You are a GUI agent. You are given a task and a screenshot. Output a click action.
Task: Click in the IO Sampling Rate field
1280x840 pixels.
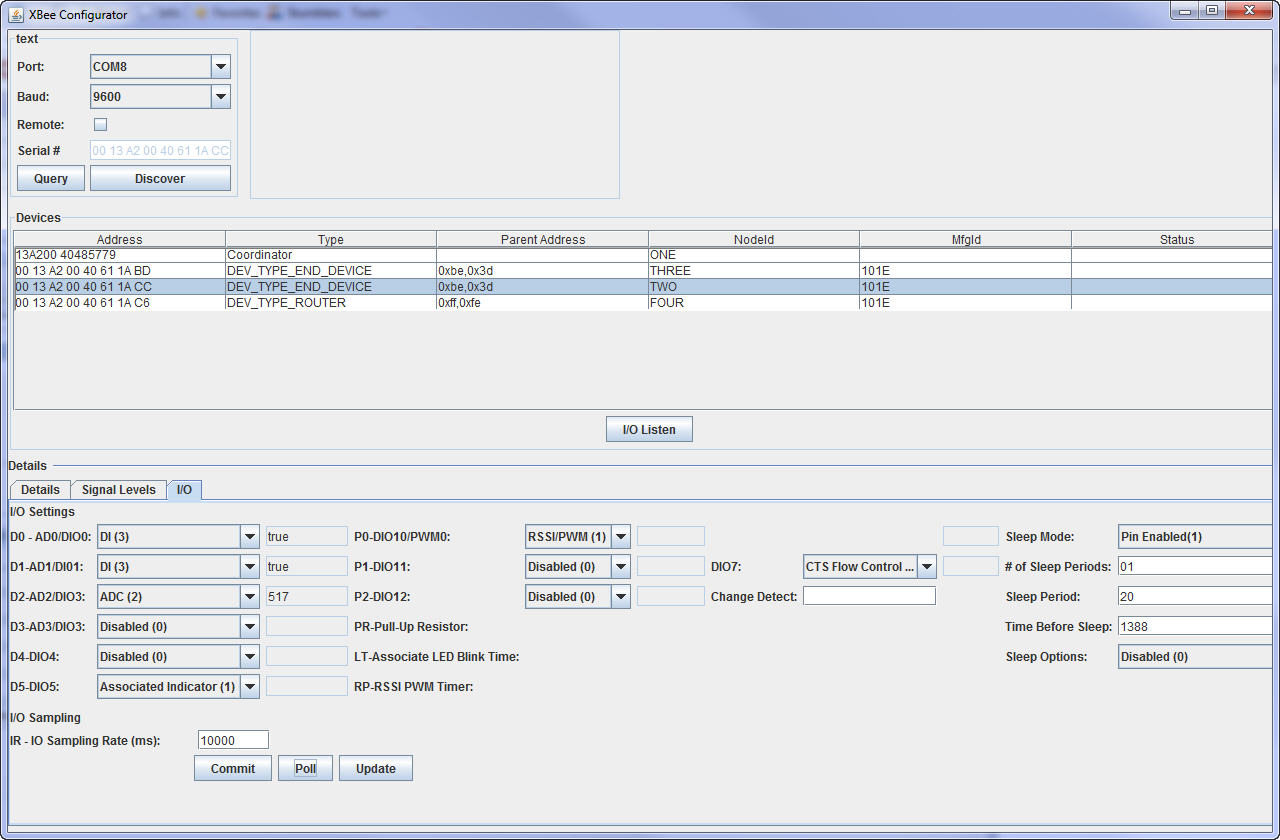[x=233, y=740]
